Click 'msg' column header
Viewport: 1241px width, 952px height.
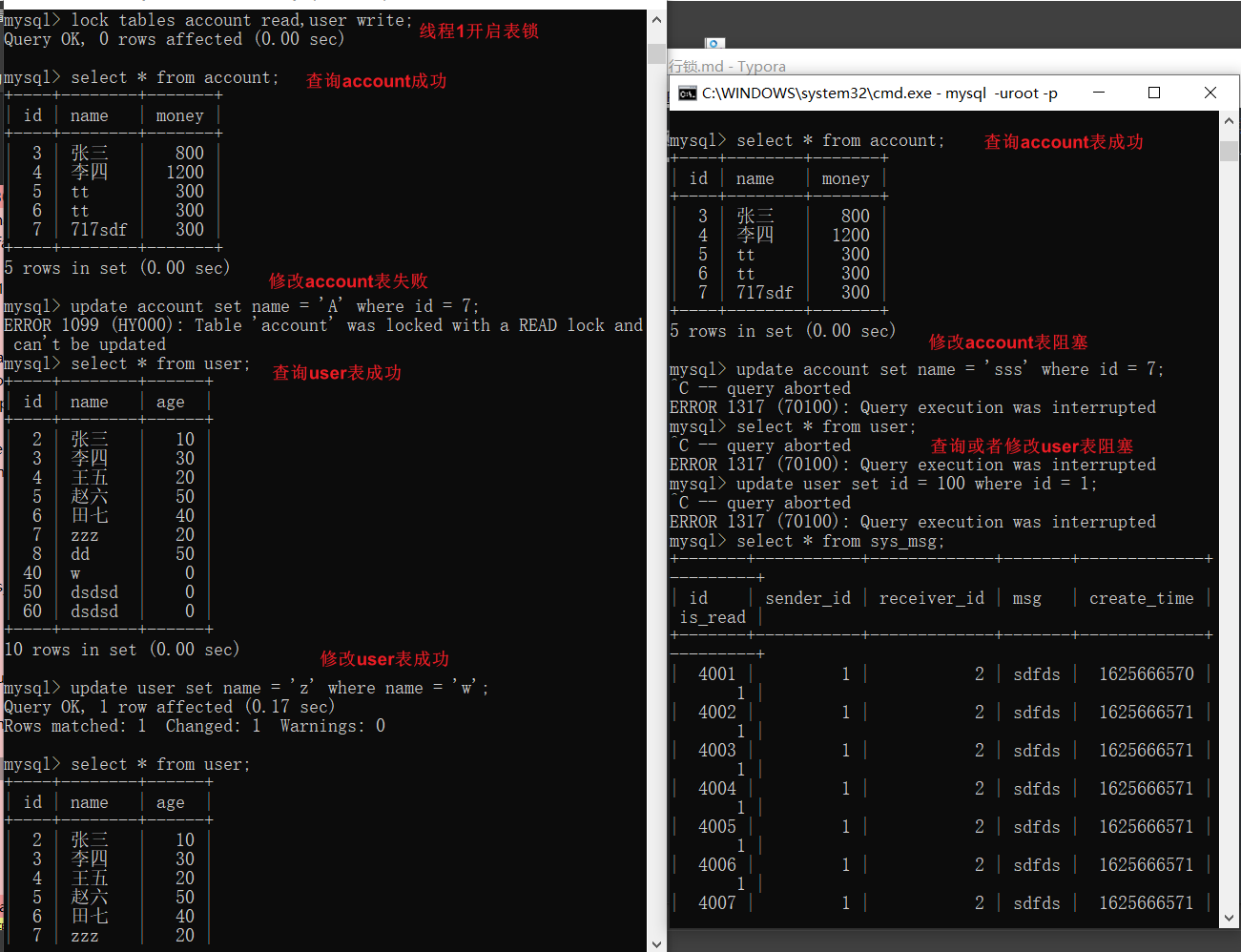[x=1027, y=598]
